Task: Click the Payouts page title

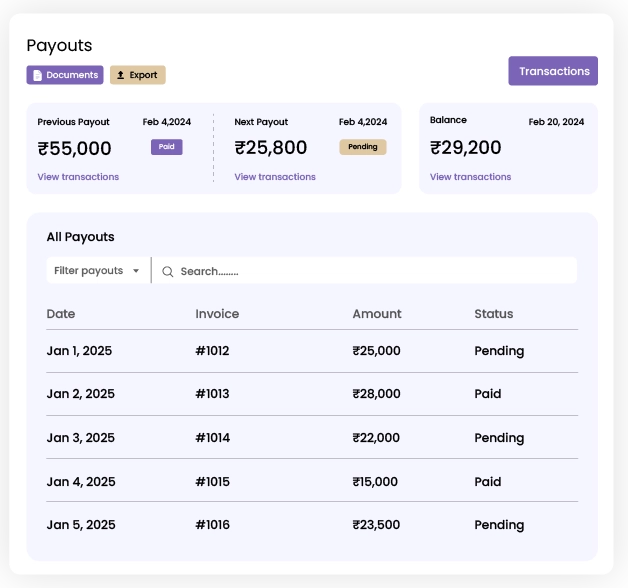Action: (59, 46)
